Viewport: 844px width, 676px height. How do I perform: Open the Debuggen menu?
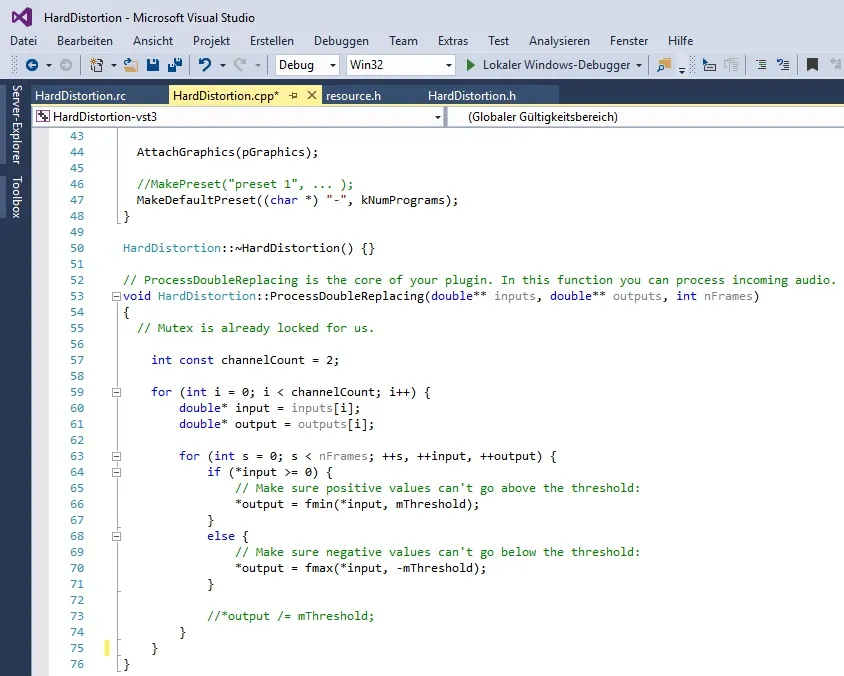[341, 41]
